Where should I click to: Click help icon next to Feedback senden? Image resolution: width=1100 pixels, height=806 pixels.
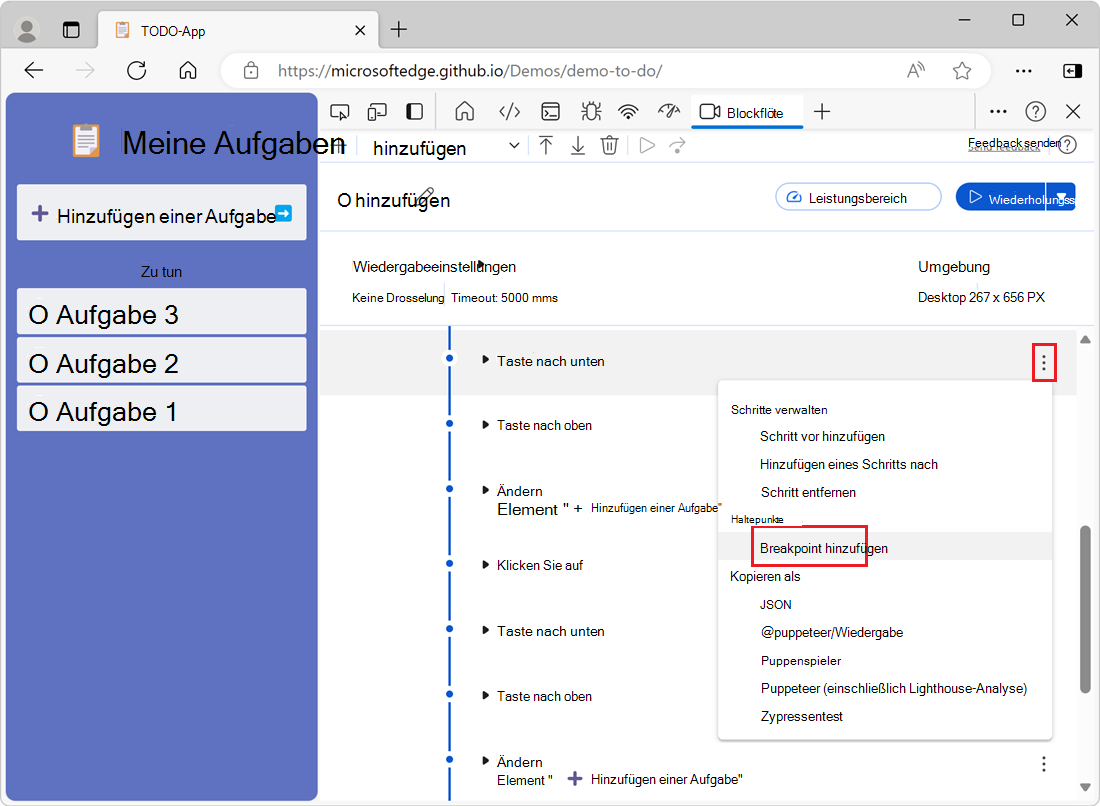tap(1067, 145)
